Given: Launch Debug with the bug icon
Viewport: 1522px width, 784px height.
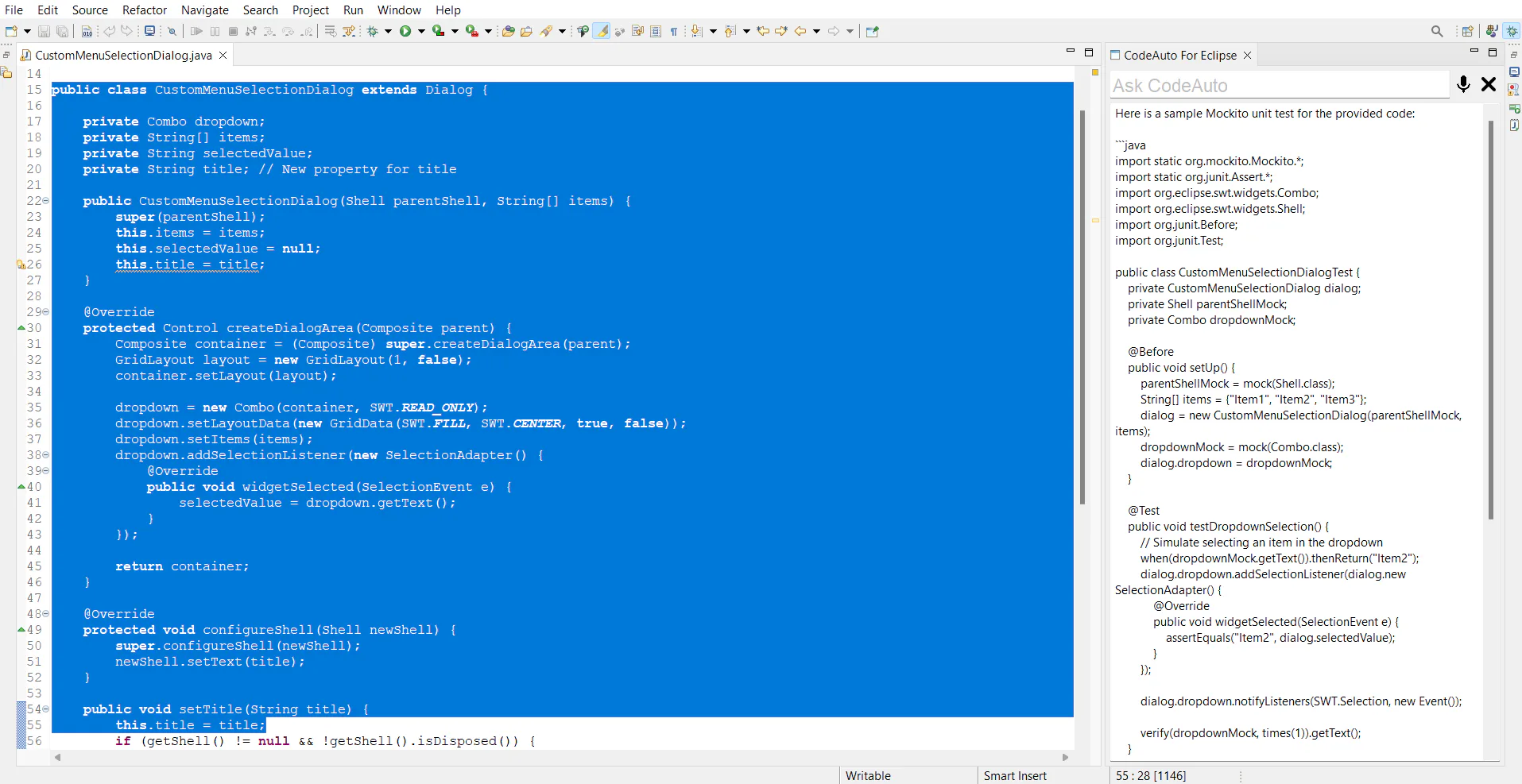Looking at the screenshot, I should (x=372, y=31).
